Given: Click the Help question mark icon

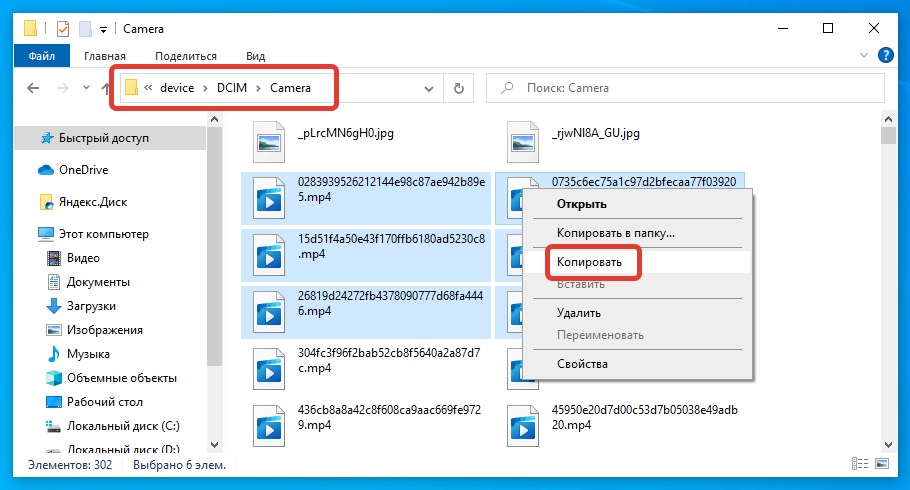Looking at the screenshot, I should coord(885,56).
